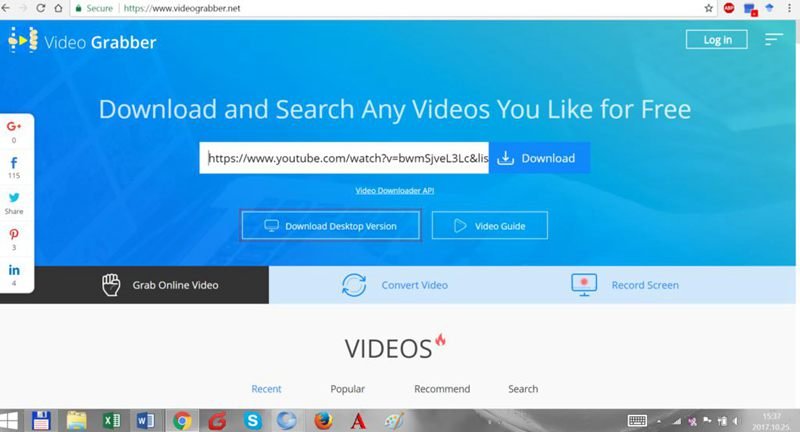Share on Google Plus sidebar icon
Viewport: 800px width, 432px height.
(14, 126)
